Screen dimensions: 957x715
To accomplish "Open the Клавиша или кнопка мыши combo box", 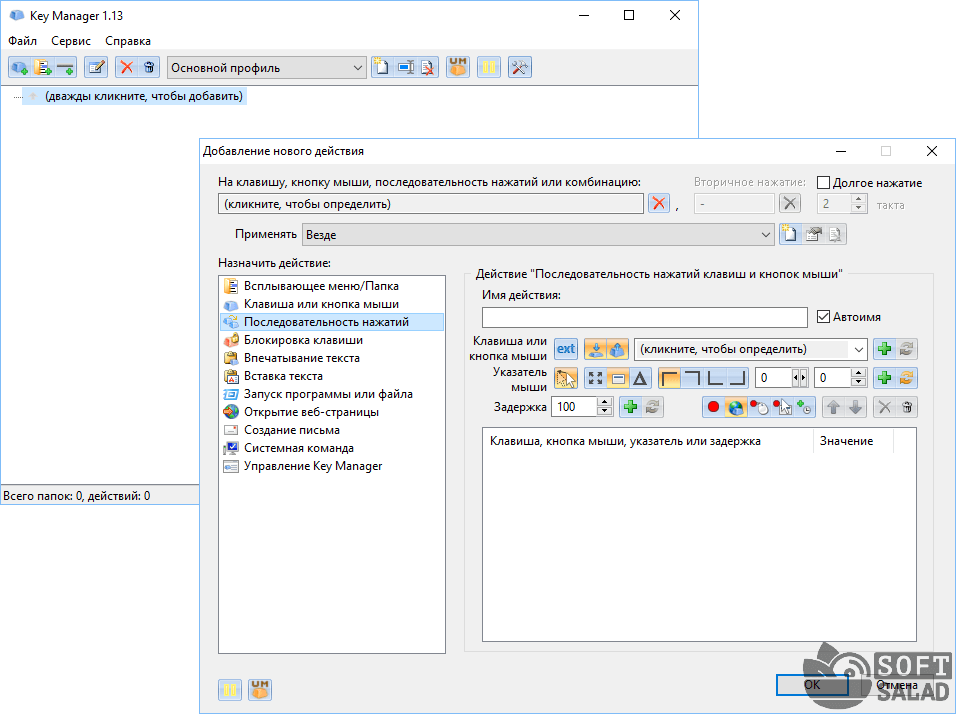I will (858, 350).
